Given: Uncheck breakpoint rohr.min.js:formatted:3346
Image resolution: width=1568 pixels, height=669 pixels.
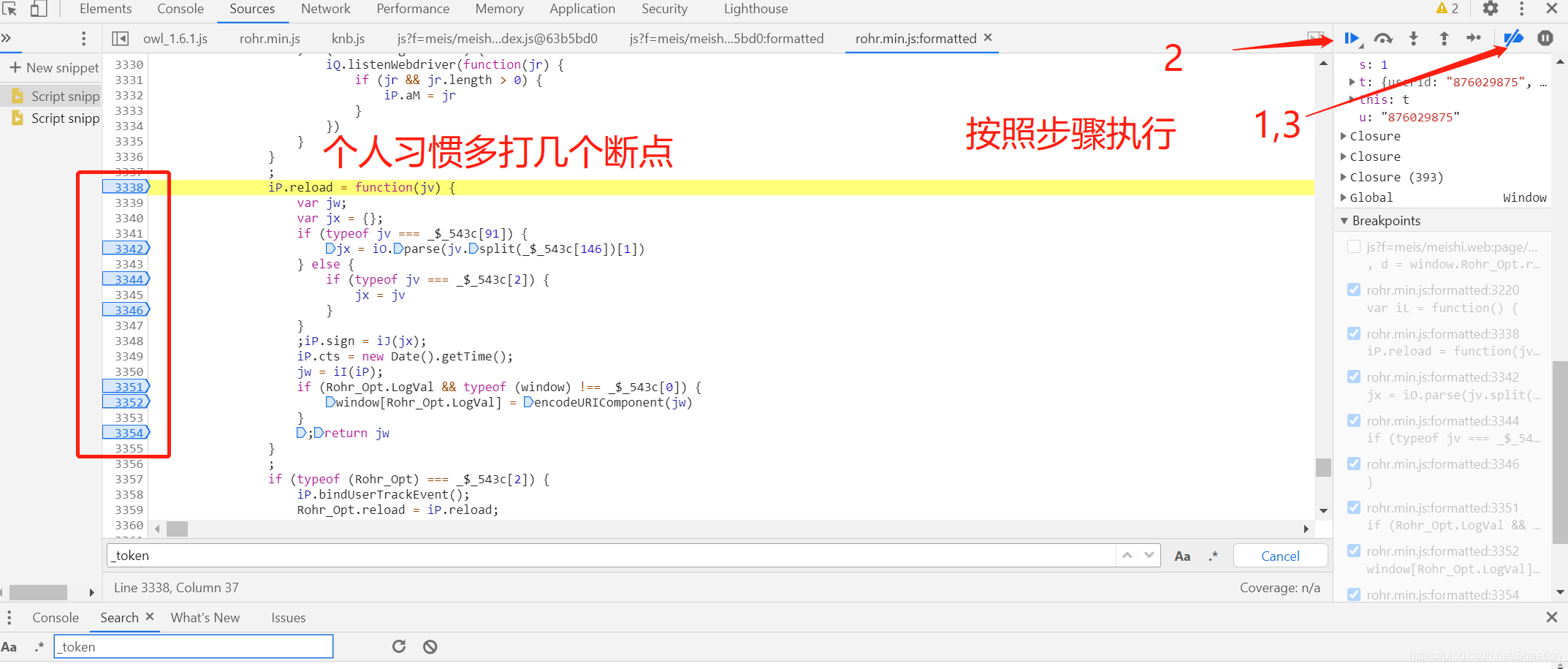Looking at the screenshot, I should [1354, 464].
